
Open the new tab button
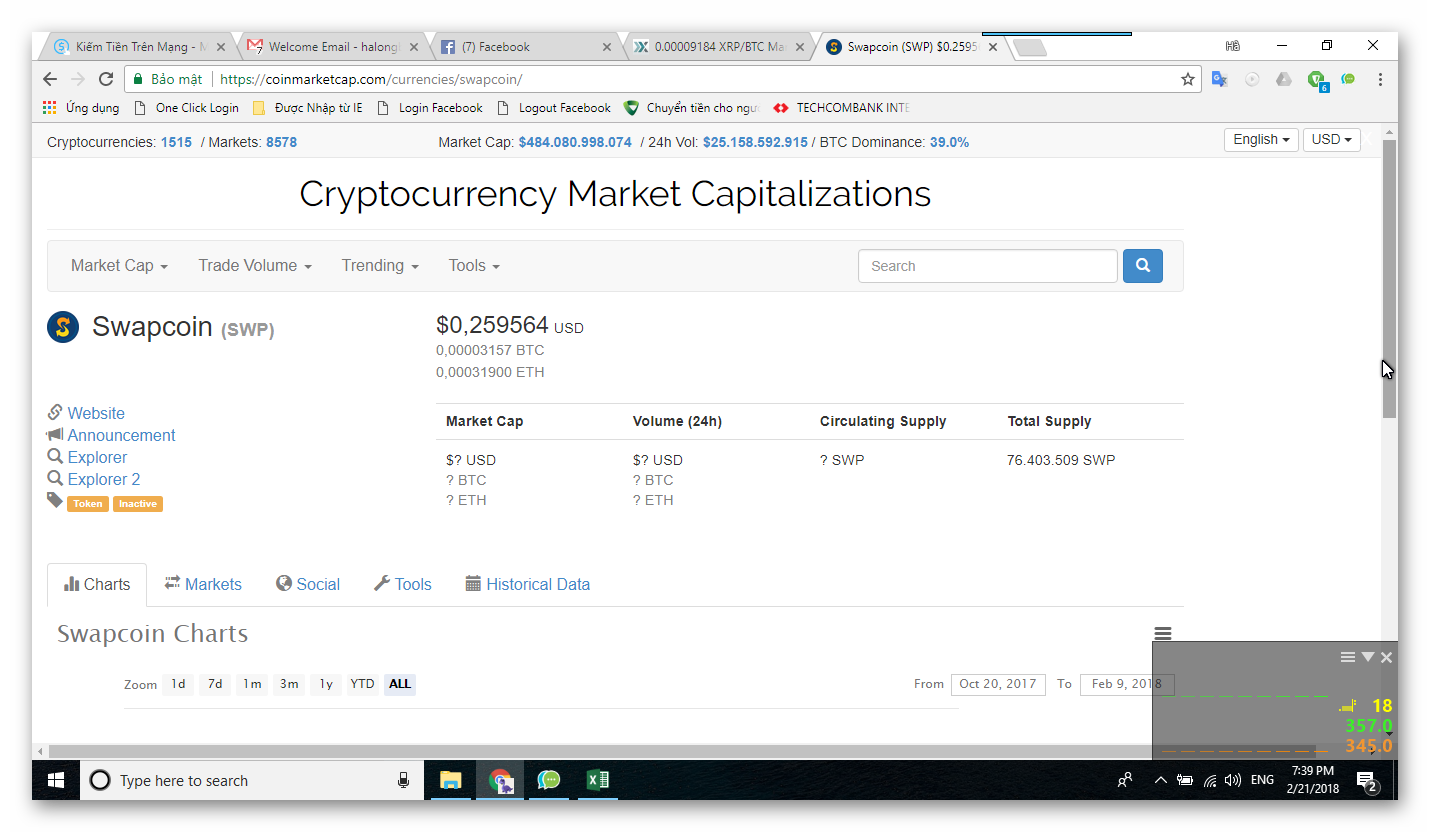click(x=1030, y=47)
